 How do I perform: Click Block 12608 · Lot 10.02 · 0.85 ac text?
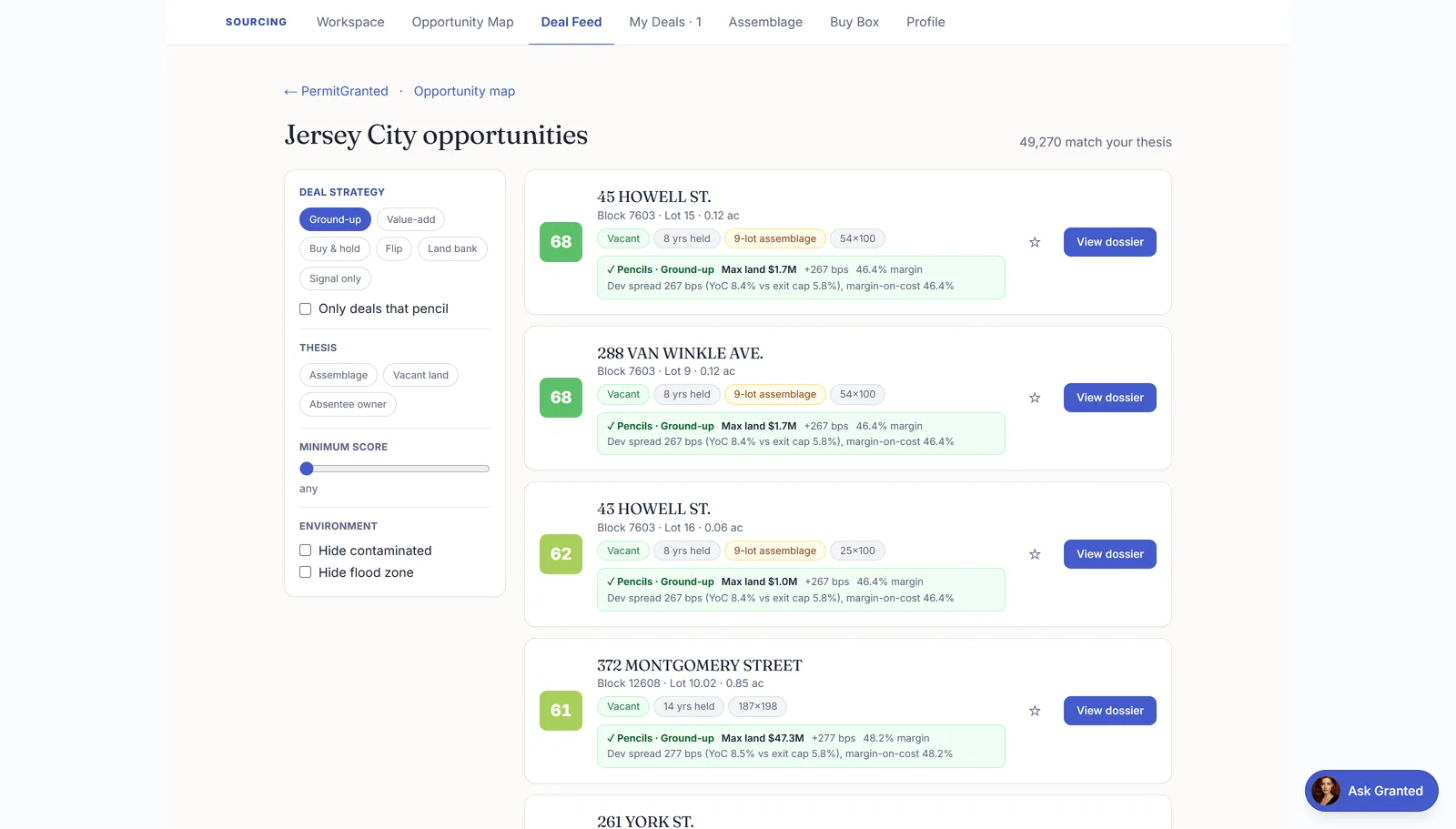(x=680, y=683)
